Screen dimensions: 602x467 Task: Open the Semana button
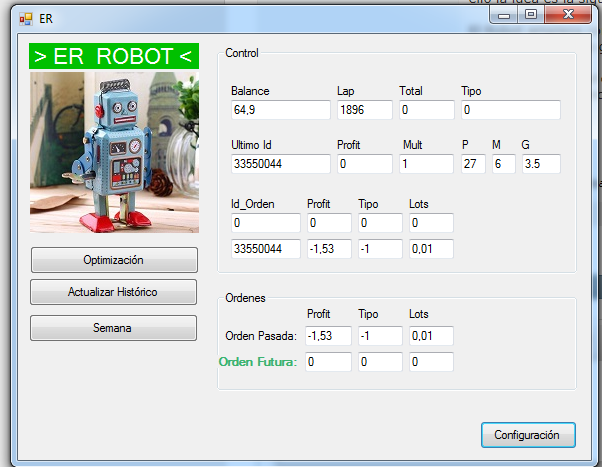pos(113,328)
